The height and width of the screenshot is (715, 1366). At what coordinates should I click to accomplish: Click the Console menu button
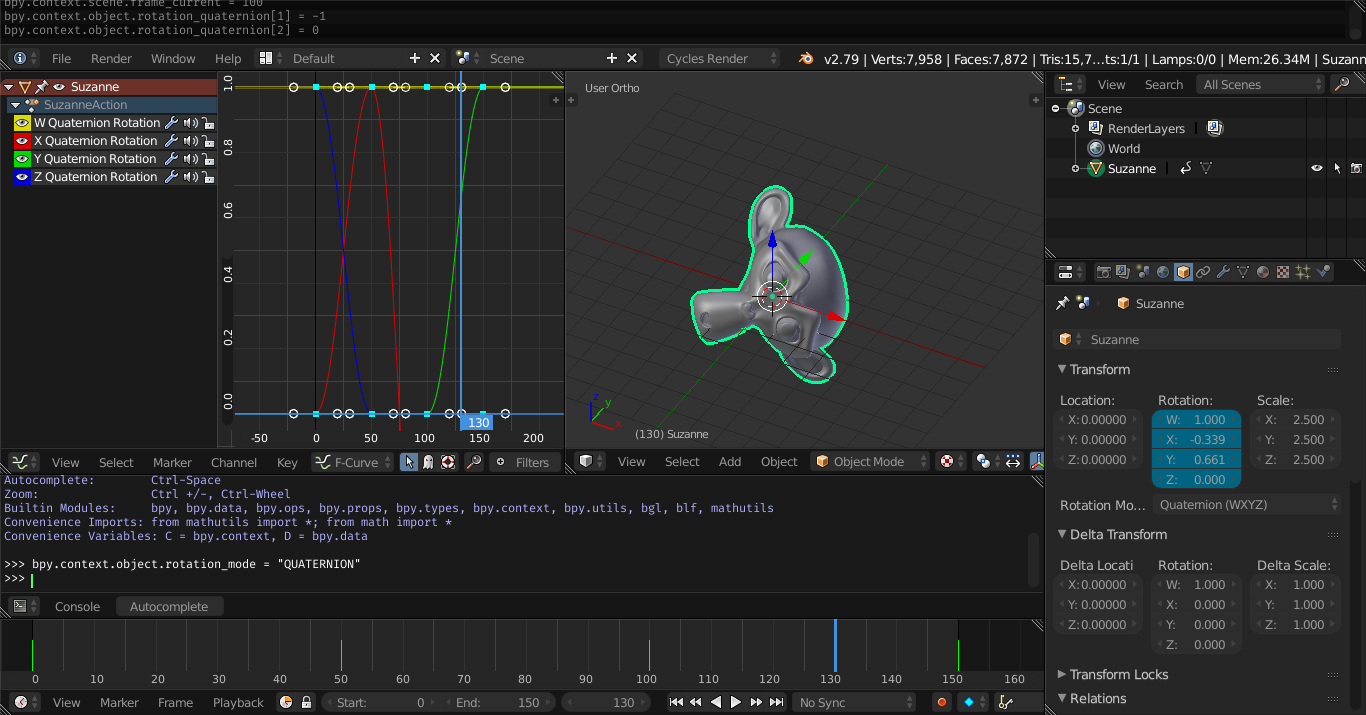(x=77, y=606)
